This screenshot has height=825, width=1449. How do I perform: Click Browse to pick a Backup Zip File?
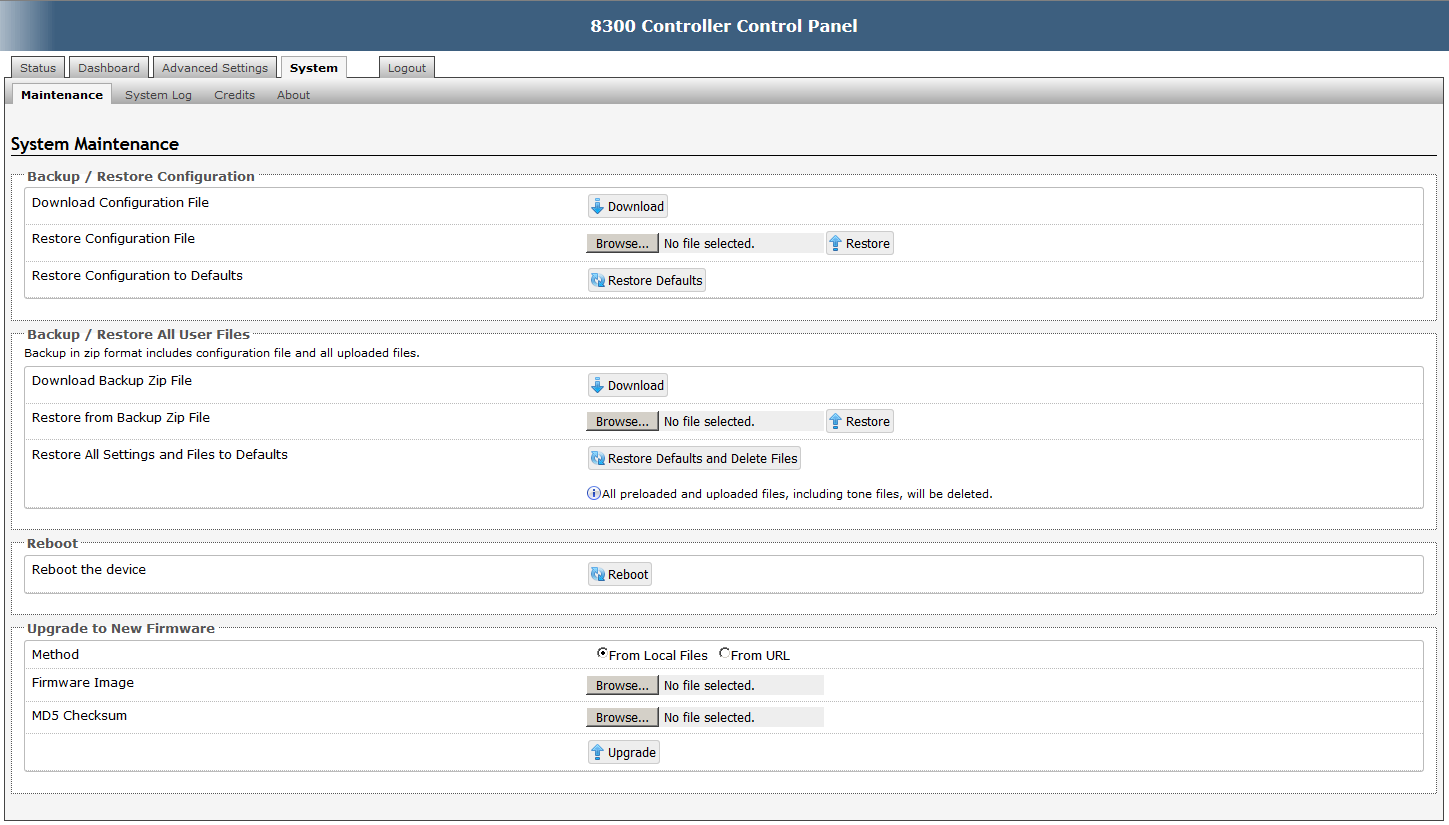622,420
